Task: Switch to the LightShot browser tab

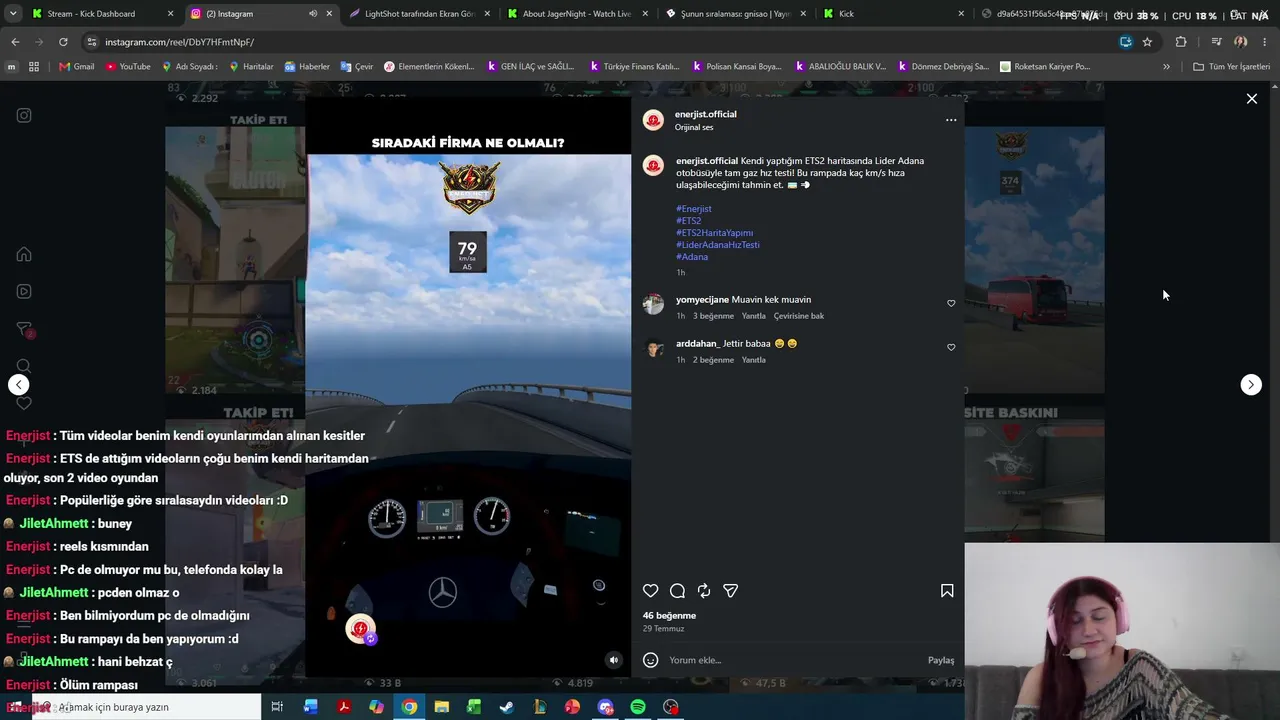Action: (420, 14)
